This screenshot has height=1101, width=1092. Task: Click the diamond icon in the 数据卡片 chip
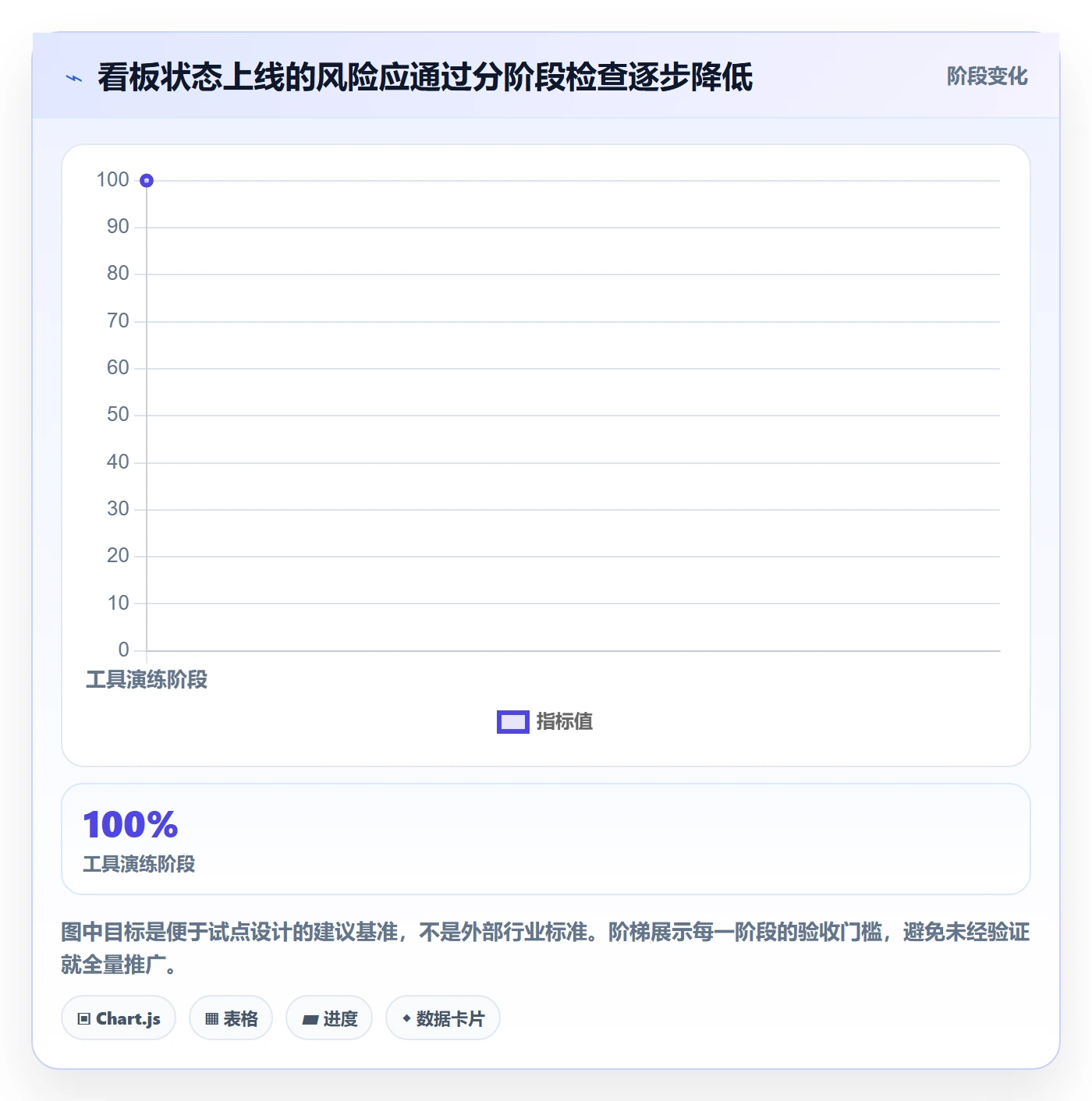[406, 1018]
